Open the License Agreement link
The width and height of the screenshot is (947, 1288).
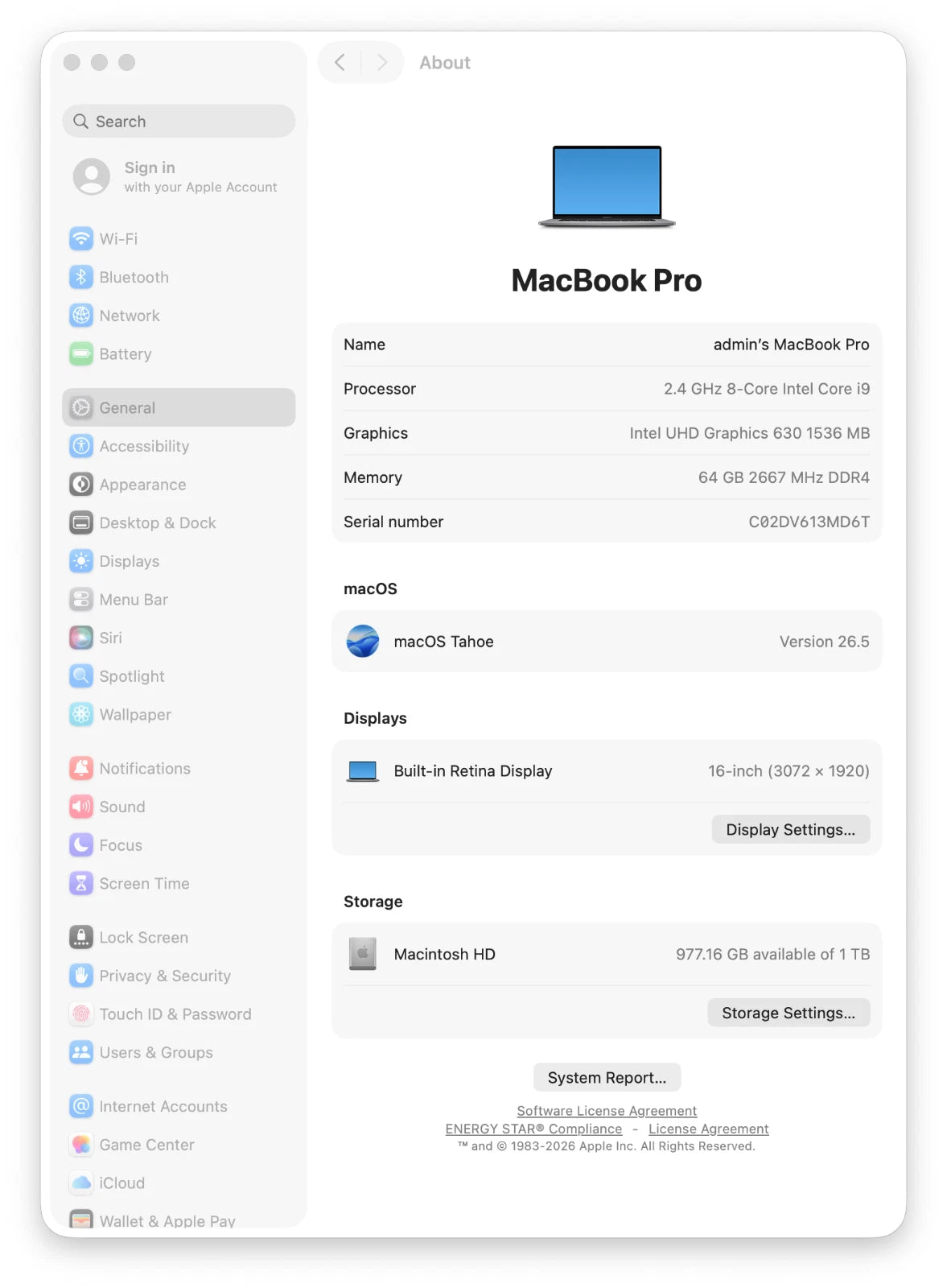709,1129
